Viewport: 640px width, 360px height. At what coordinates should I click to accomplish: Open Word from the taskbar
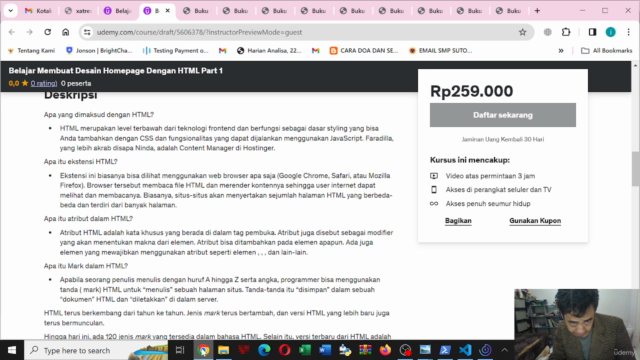tap(325, 350)
